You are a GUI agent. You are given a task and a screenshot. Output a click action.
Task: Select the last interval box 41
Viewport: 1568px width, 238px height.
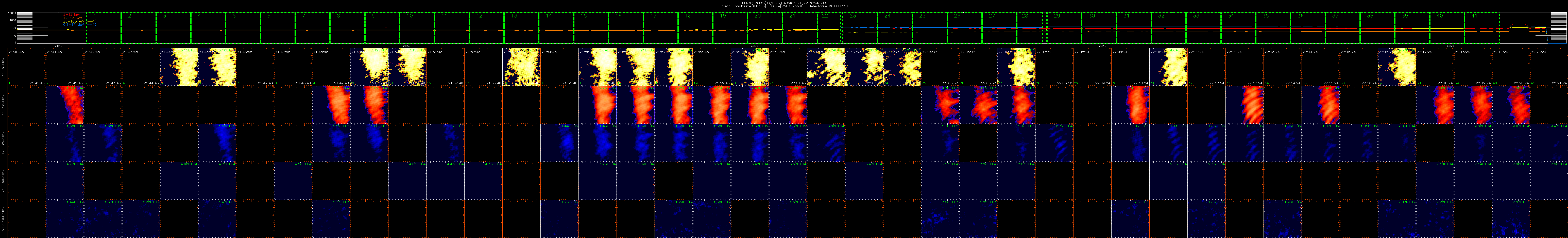click(1482, 28)
